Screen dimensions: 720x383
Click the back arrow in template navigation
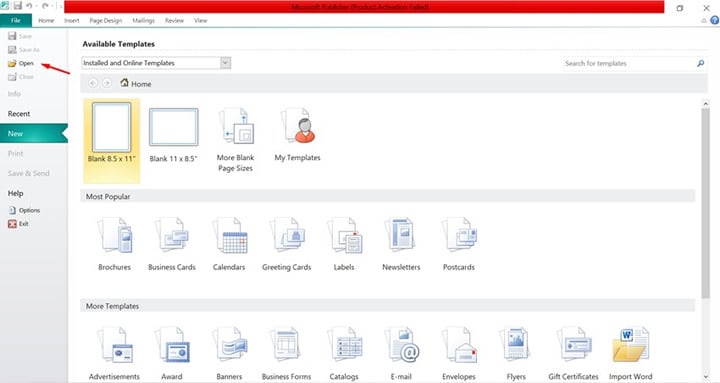pos(93,83)
